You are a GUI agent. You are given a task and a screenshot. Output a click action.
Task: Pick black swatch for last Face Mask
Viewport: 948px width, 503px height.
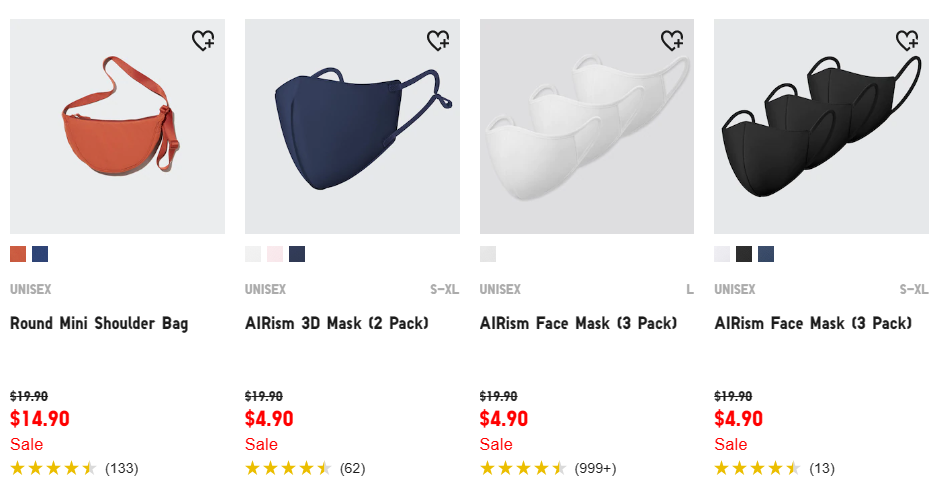coord(744,254)
